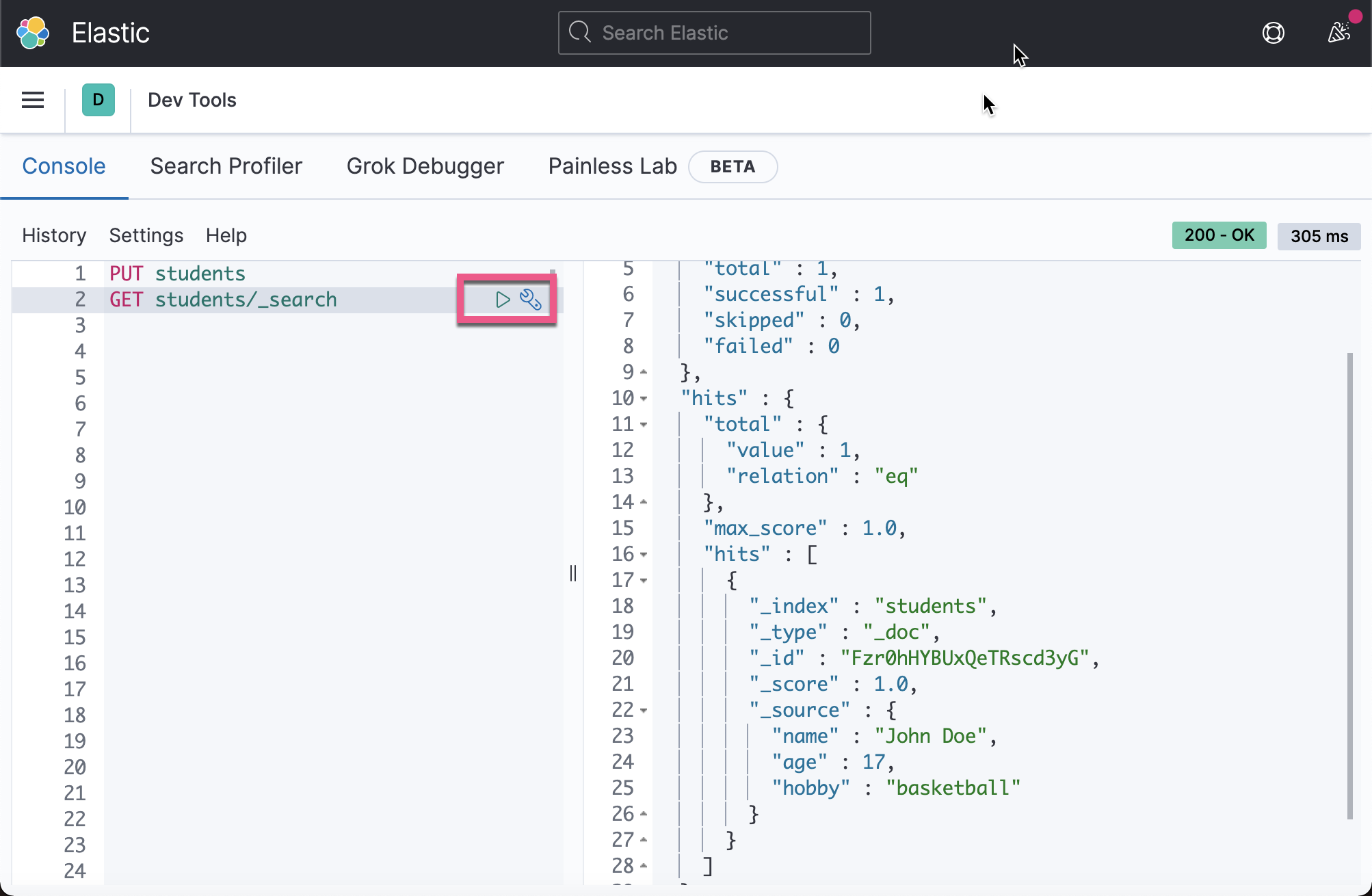Run the GET request with play icon
This screenshot has width=1372, height=896.
(x=503, y=300)
